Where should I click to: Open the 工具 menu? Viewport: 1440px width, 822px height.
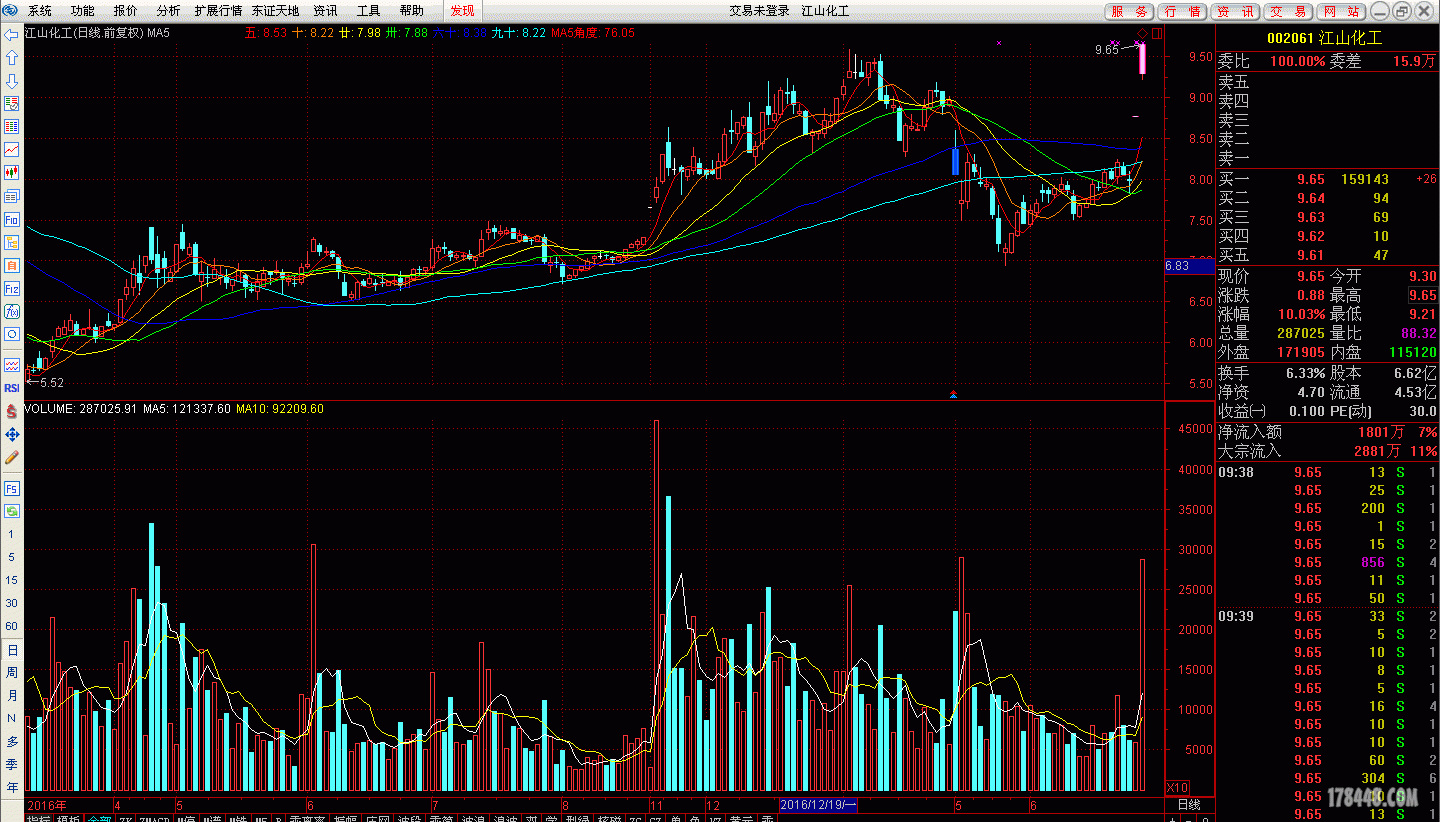click(x=368, y=11)
